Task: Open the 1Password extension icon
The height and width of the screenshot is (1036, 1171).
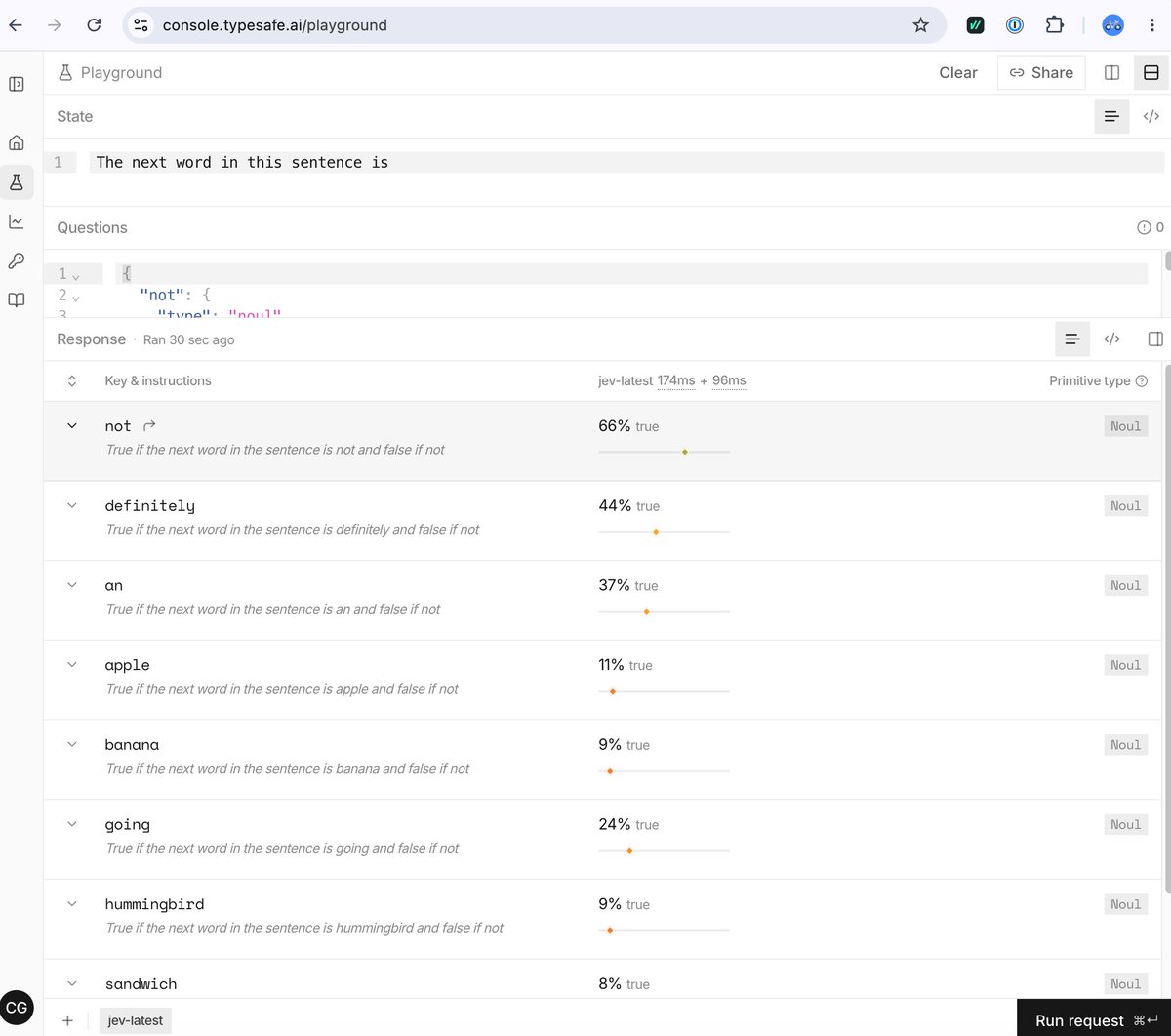Action: (x=1015, y=25)
